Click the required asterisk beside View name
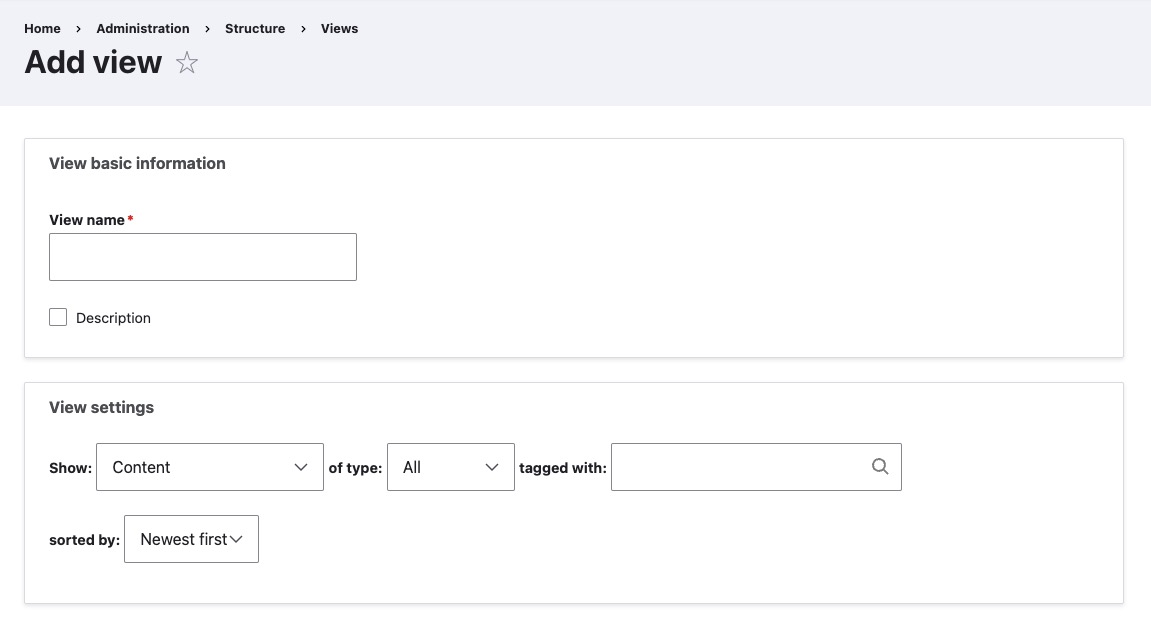Image resolution: width=1151 pixels, height=621 pixels. coord(130,219)
